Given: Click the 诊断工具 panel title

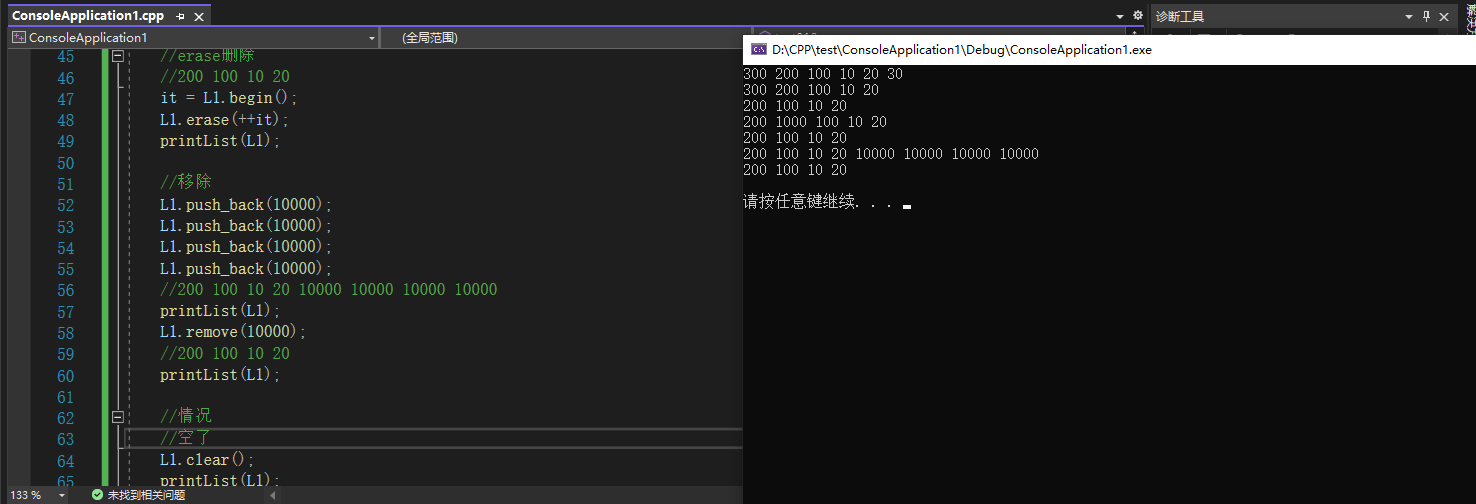Looking at the screenshot, I should 1180,16.
